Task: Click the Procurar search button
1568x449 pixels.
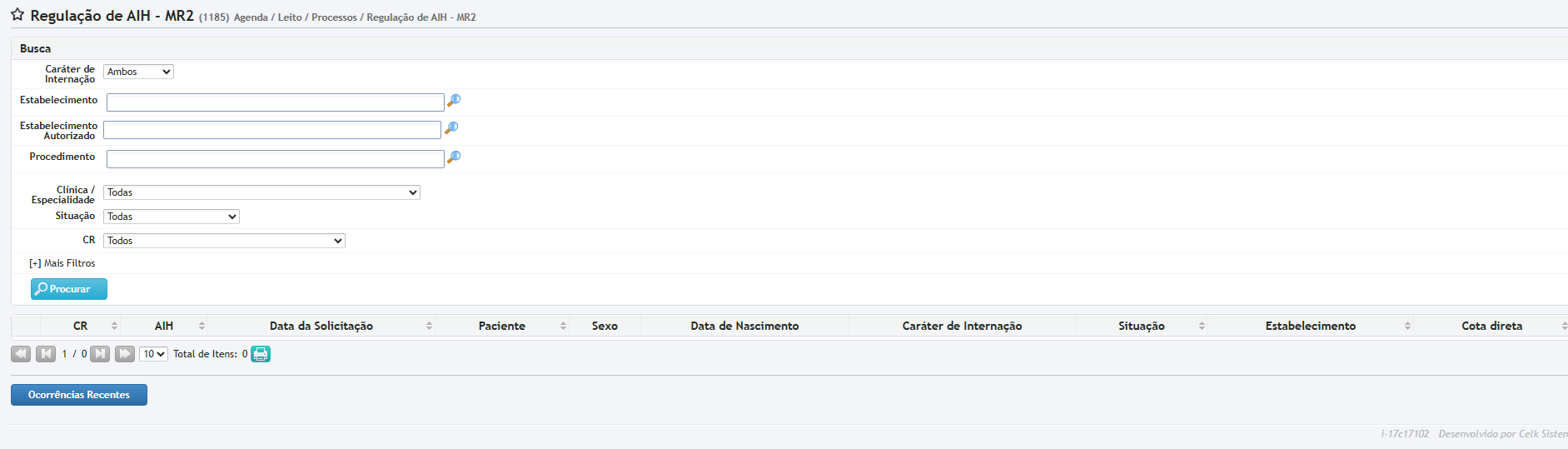Action: 69,289
